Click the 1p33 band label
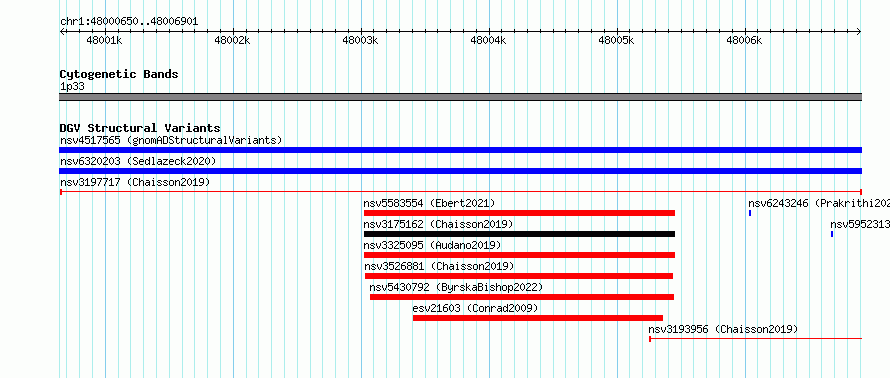 [72, 87]
